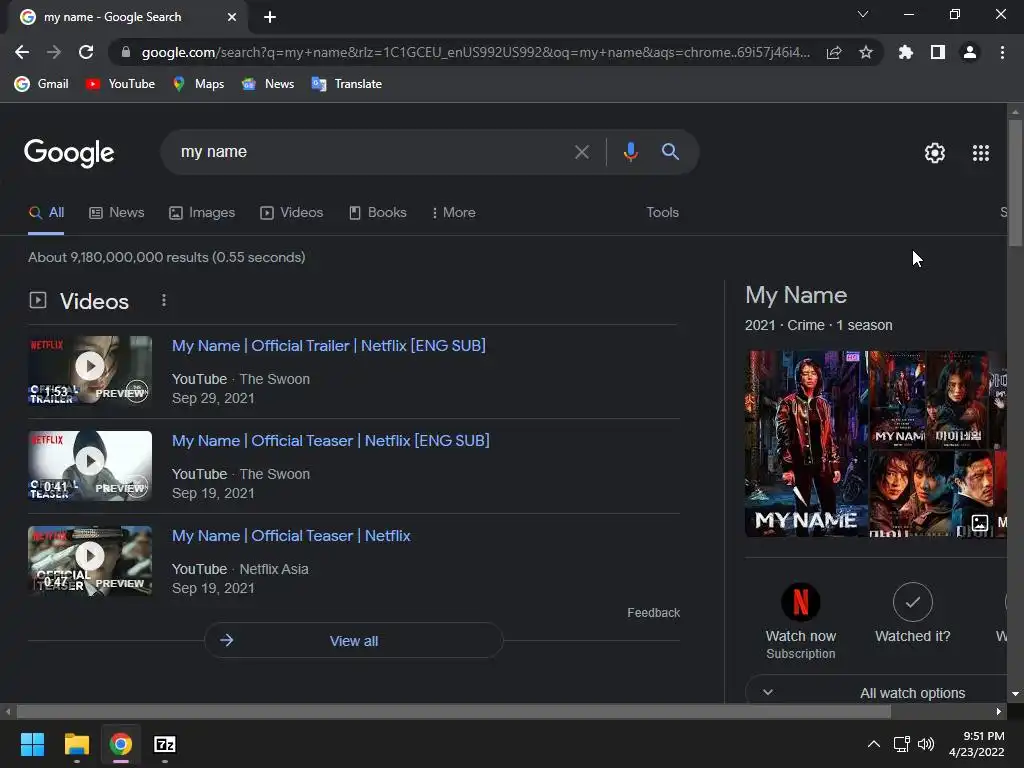This screenshot has height=768, width=1024.
Task: Click the forward navigation arrow
Action: pos(54,52)
